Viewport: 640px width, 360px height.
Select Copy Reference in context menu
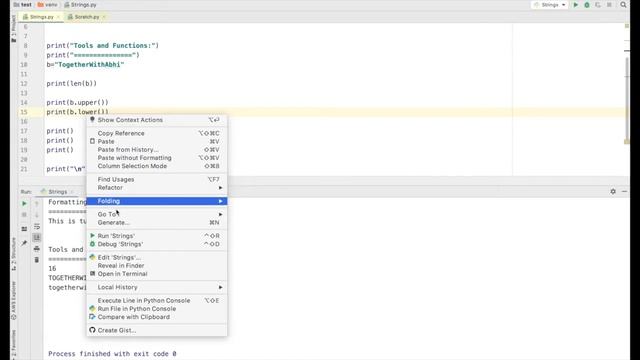(157, 133)
